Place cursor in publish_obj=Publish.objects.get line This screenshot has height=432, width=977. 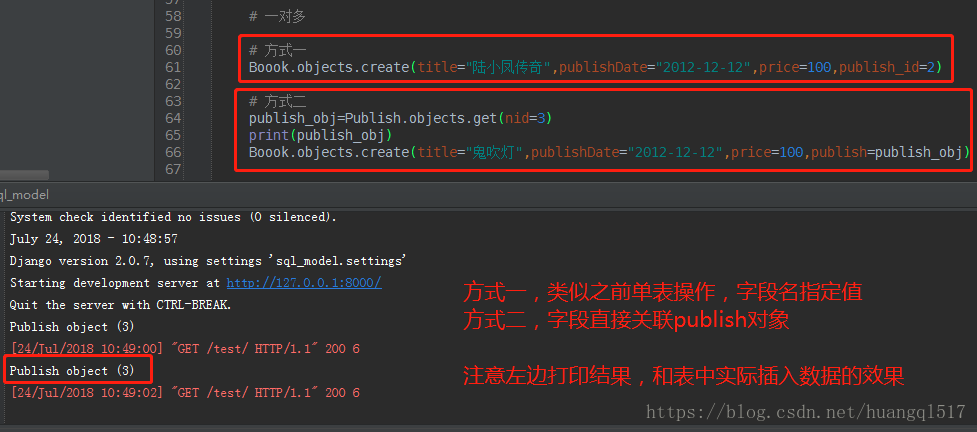pyautogui.click(x=401, y=118)
